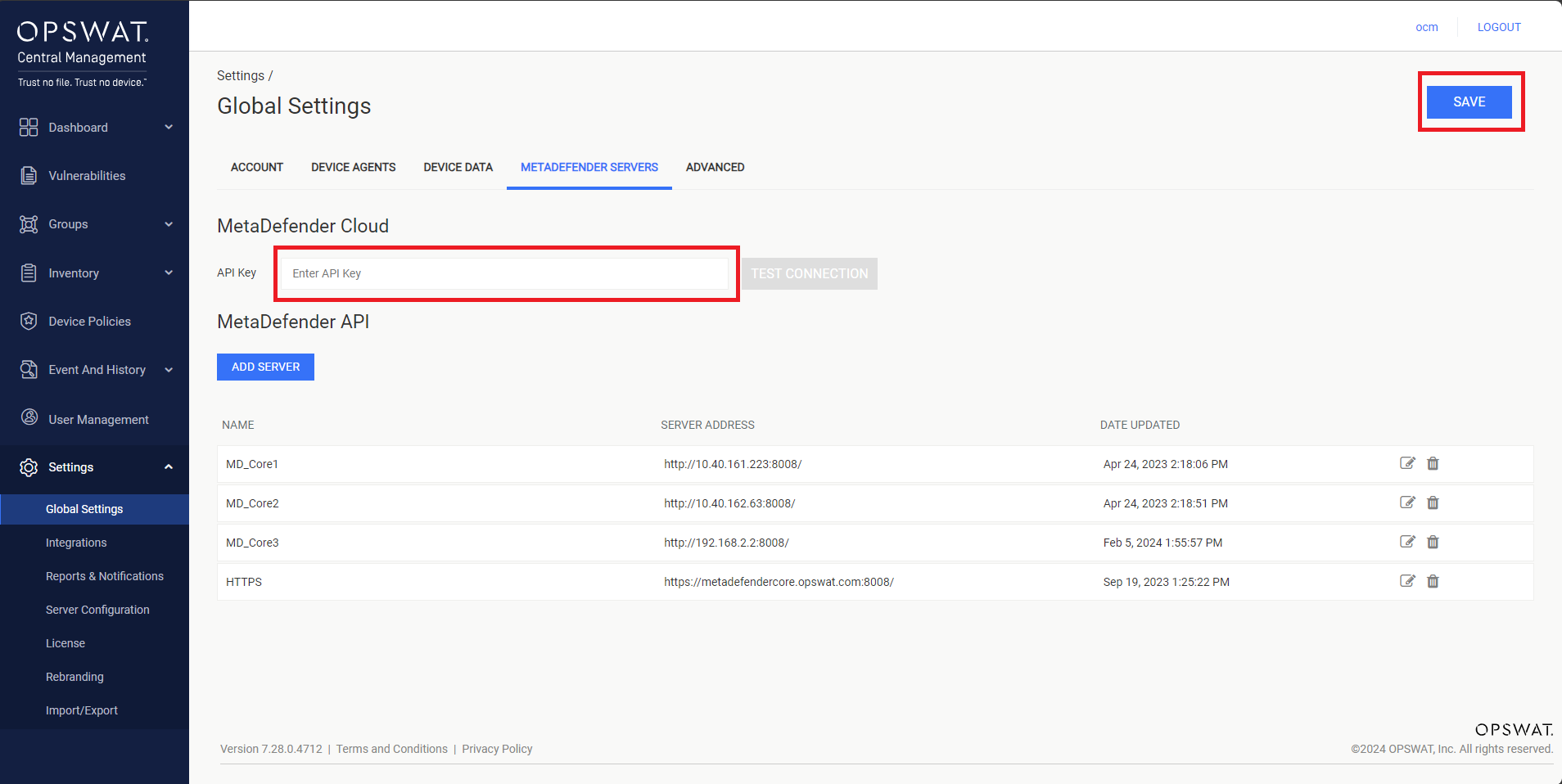
Task: Click the MD_Core3 name cell
Action: (x=252, y=543)
